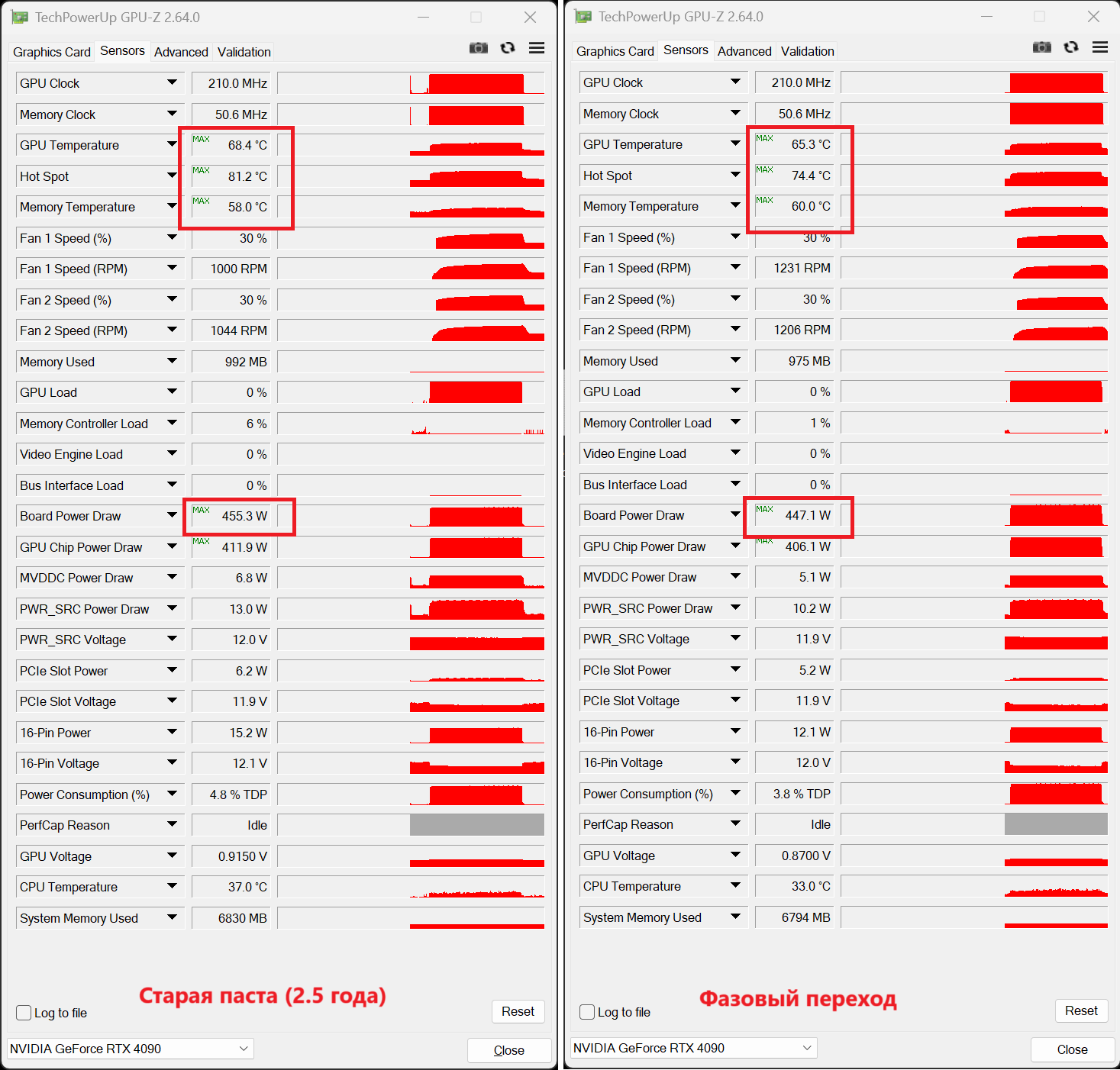Click Hot Spot value 74.4 °C in right window
The image size is (1120, 1070).
(794, 176)
